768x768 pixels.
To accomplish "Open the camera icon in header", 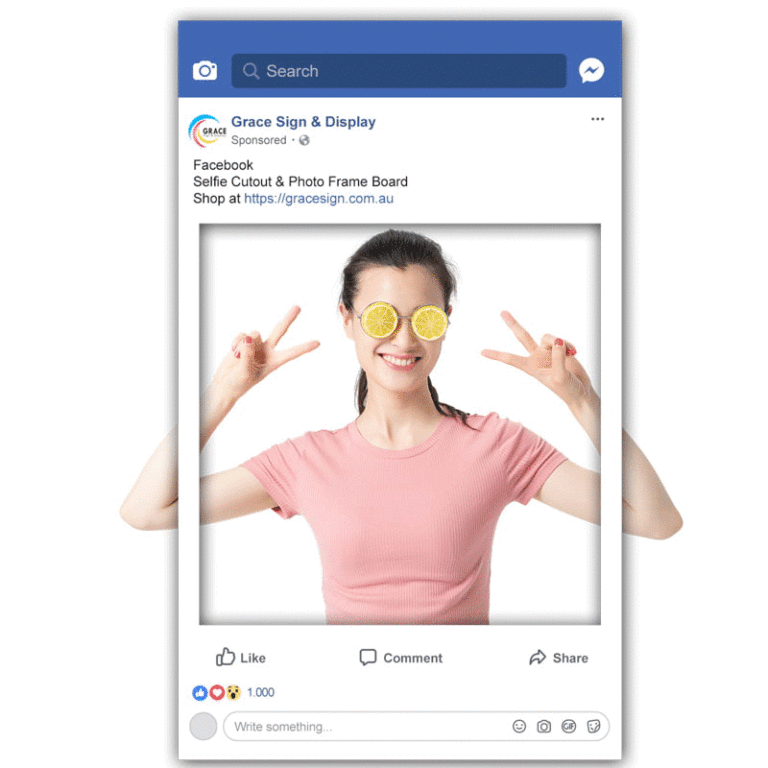I will click(205, 71).
